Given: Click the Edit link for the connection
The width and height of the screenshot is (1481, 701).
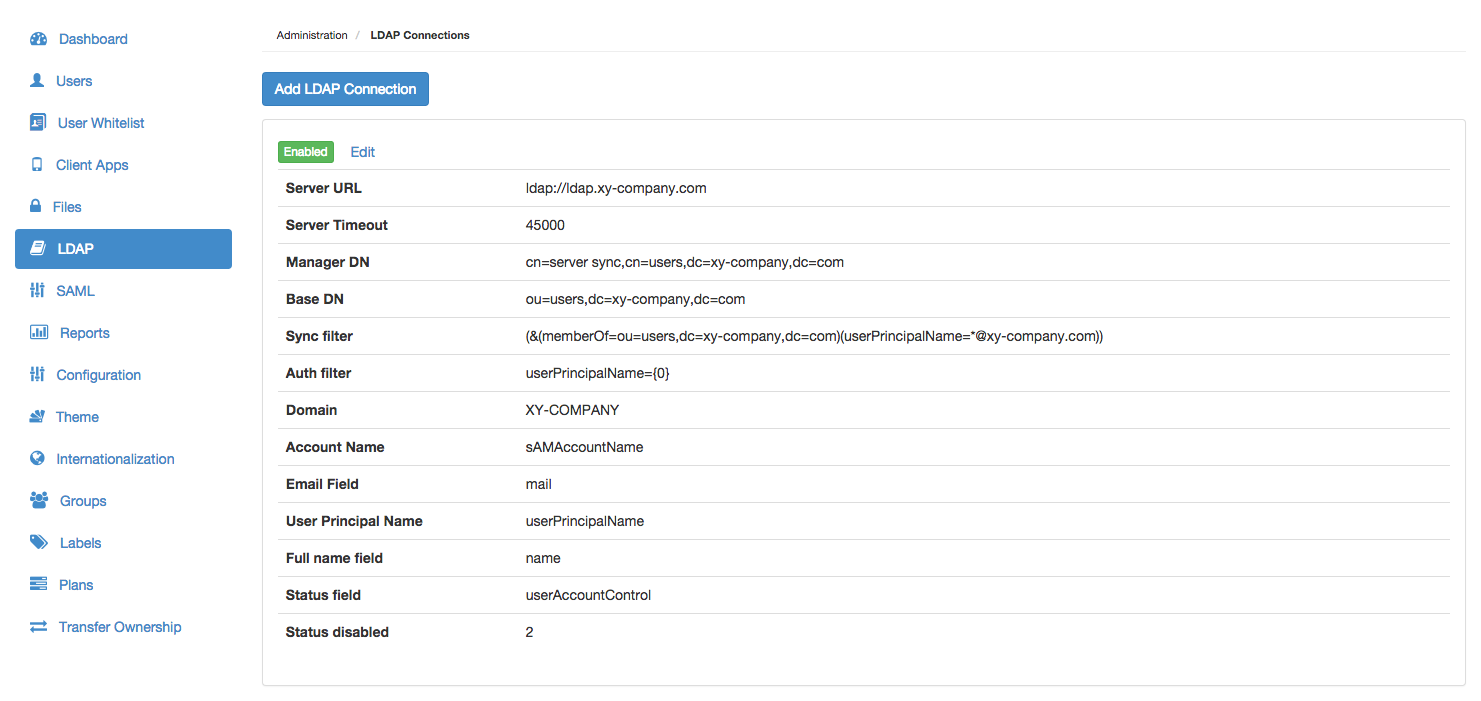Looking at the screenshot, I should point(362,152).
